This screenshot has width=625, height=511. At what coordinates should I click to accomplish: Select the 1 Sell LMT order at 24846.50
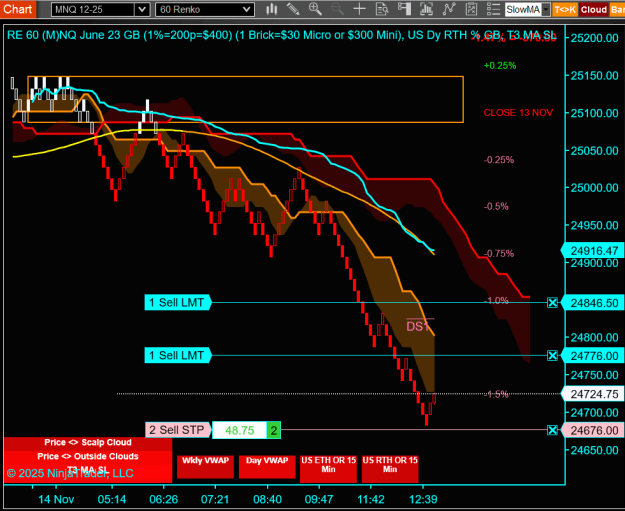(178, 303)
